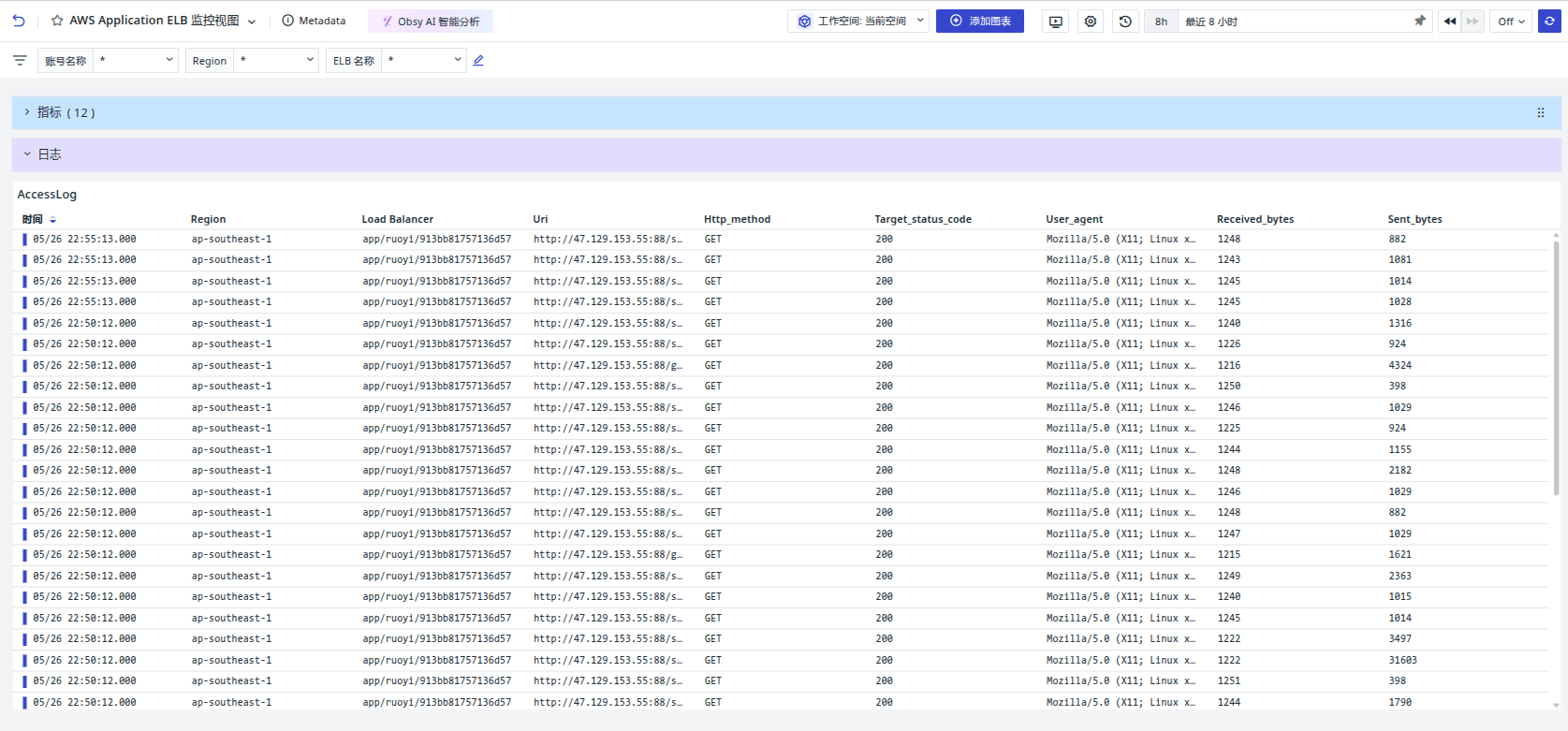Collapse the 日志 section

click(x=27, y=154)
